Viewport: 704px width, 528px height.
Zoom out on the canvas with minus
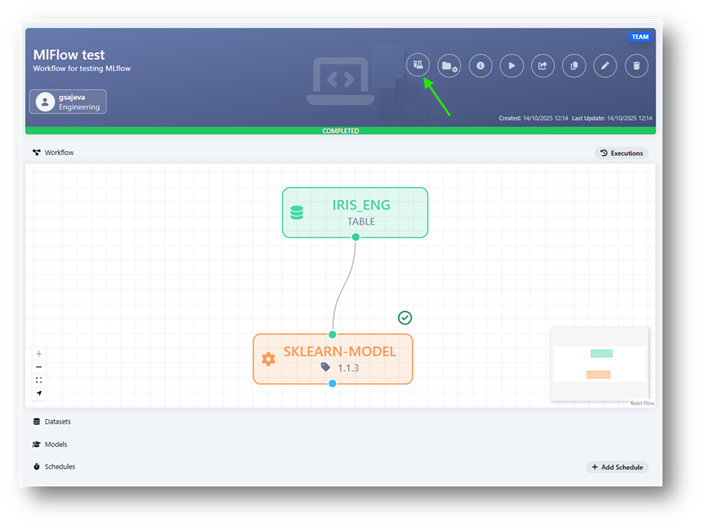pyautogui.click(x=39, y=367)
